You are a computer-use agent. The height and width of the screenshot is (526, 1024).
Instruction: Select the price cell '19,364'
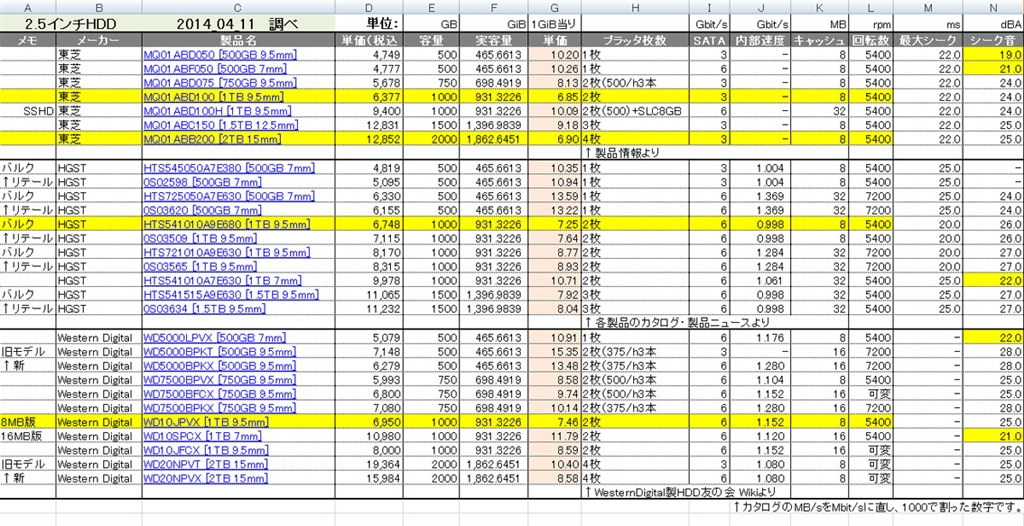tap(369, 465)
